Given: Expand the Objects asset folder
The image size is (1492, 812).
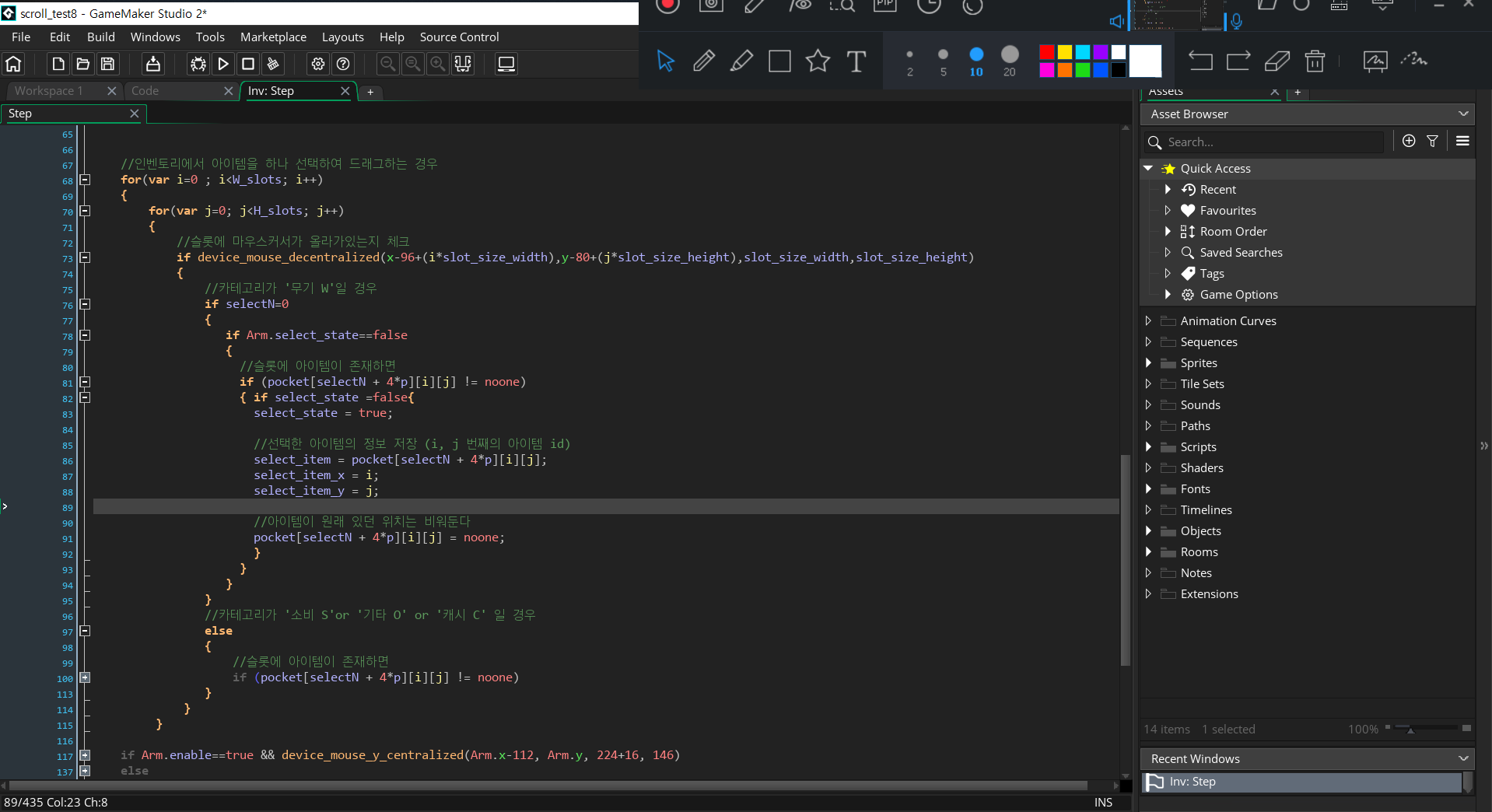Looking at the screenshot, I should click(1148, 530).
